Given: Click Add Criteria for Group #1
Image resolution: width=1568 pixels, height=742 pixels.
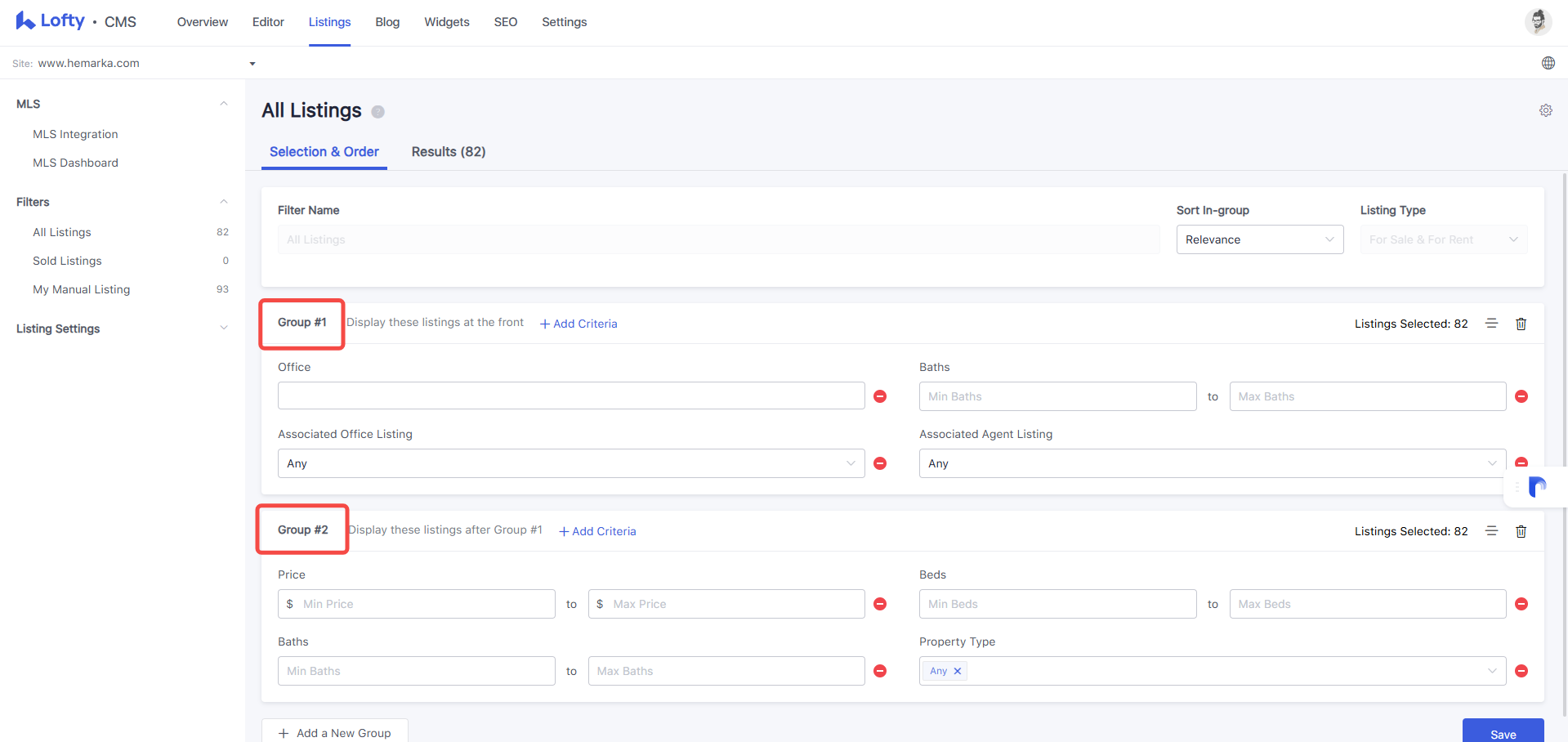Looking at the screenshot, I should point(579,324).
